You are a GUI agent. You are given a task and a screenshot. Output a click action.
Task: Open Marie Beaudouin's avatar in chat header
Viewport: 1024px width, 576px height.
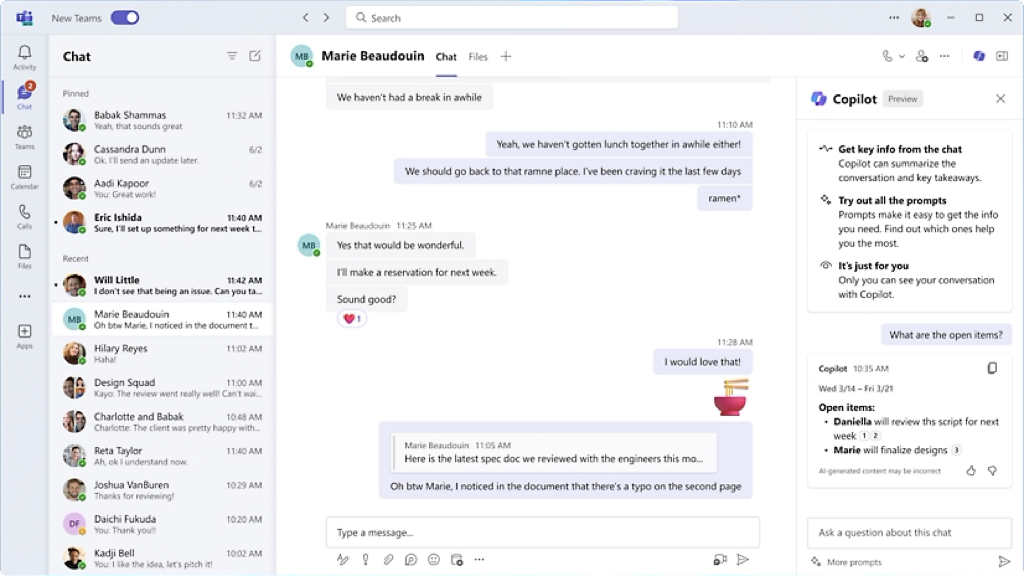pyautogui.click(x=302, y=56)
